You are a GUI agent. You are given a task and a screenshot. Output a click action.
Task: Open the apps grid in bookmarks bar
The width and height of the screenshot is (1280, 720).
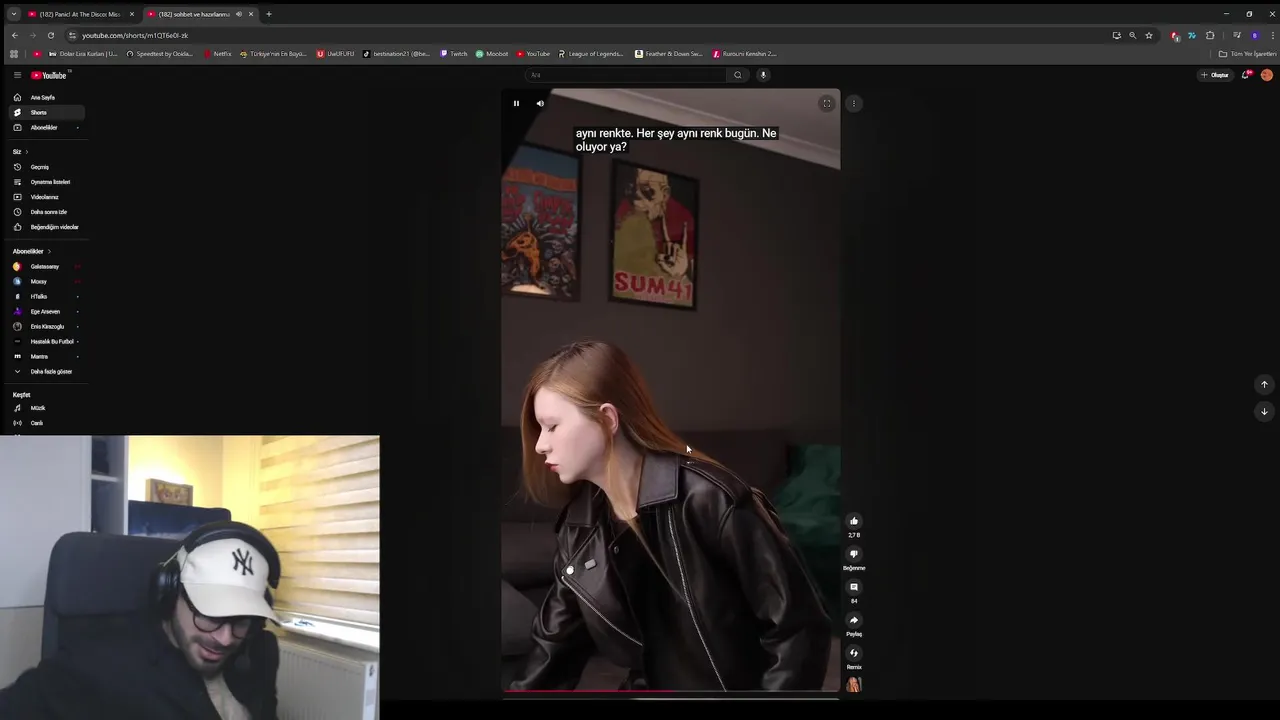pos(14,54)
